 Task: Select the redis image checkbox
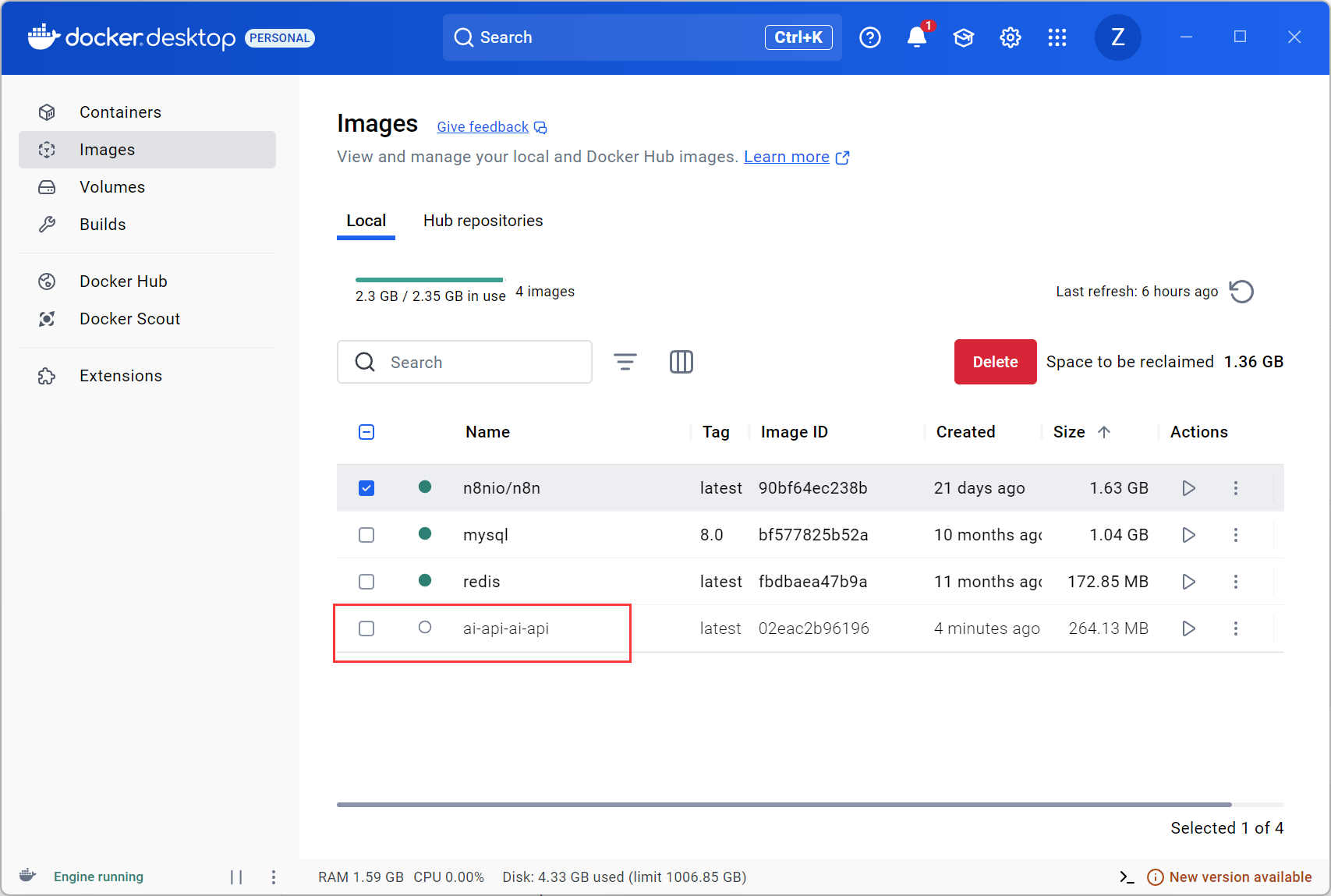[x=366, y=582]
